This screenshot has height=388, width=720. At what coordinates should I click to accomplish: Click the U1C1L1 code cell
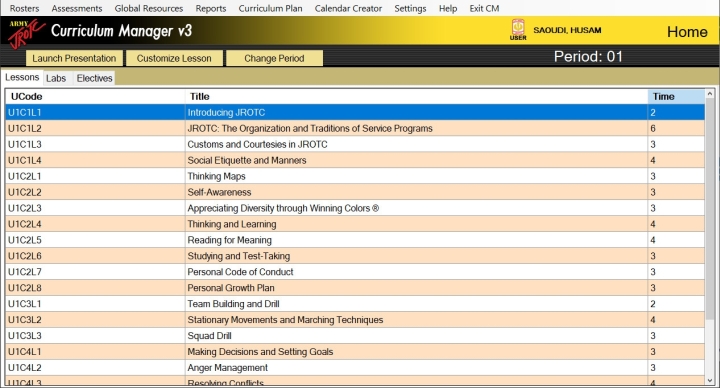point(95,112)
